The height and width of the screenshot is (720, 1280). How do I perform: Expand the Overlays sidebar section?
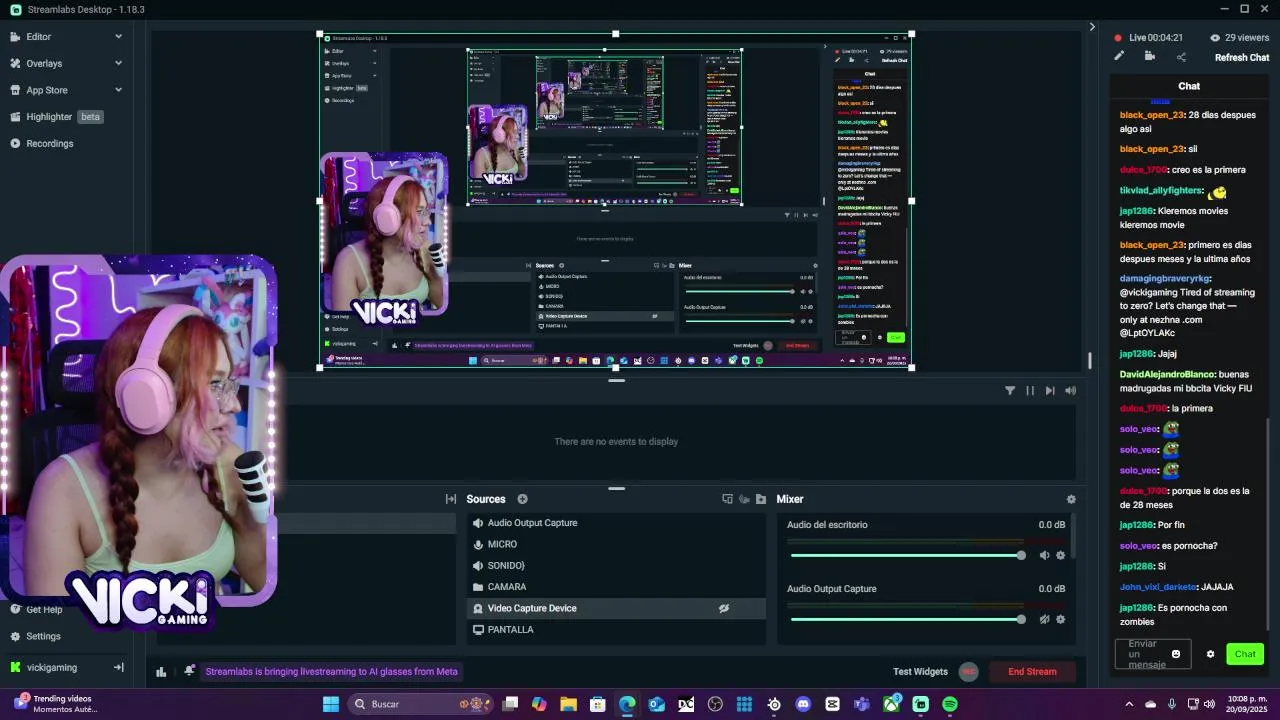point(118,63)
